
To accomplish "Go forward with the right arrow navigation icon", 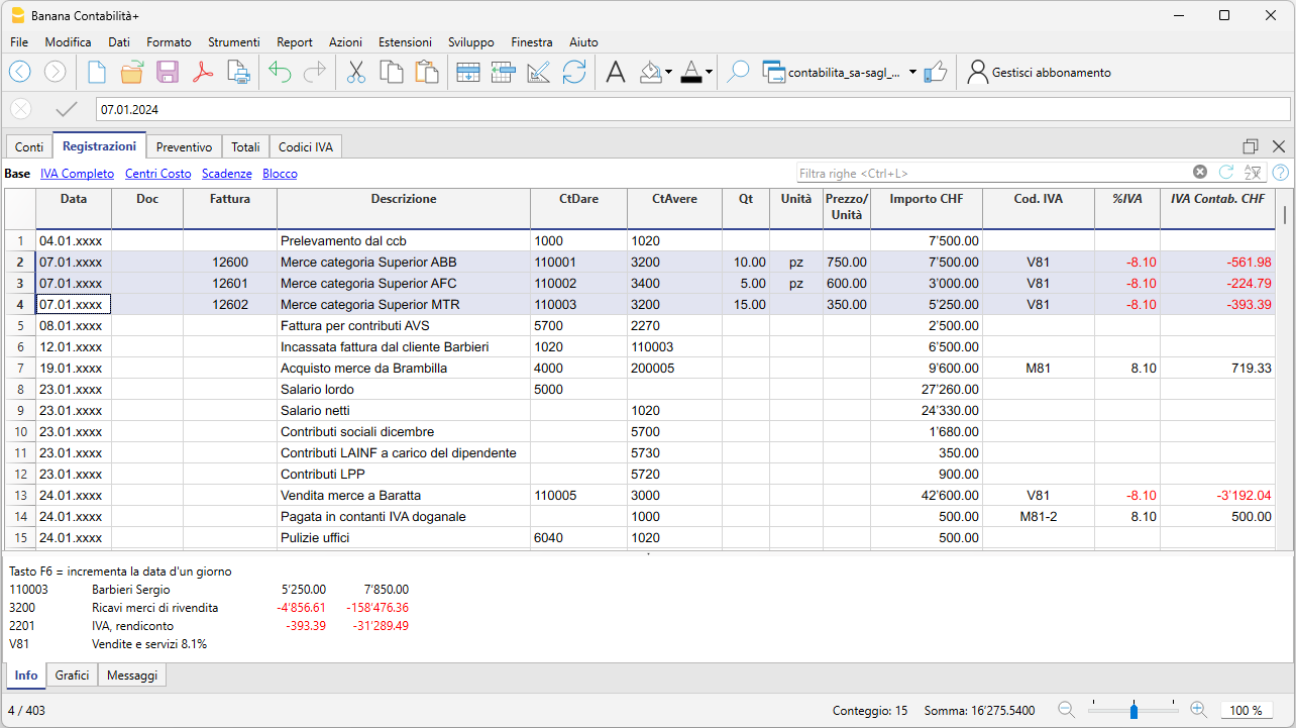I will pyautogui.click(x=55, y=72).
